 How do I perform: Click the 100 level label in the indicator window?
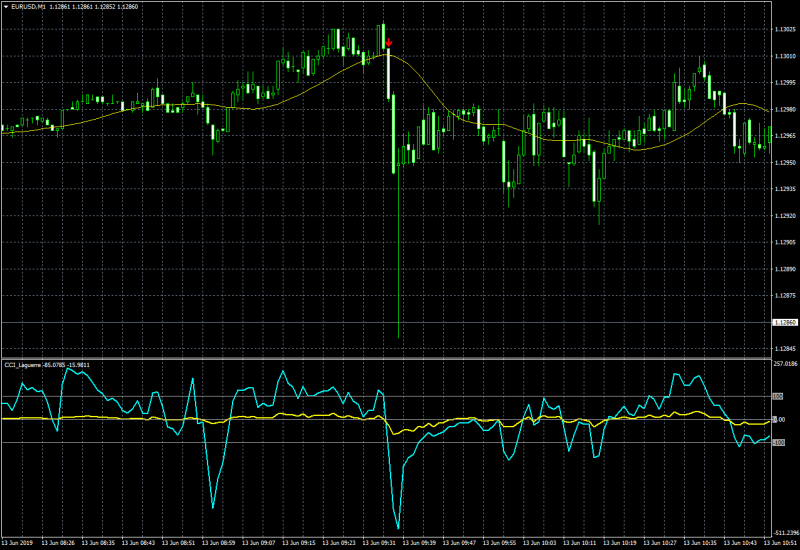(778, 396)
